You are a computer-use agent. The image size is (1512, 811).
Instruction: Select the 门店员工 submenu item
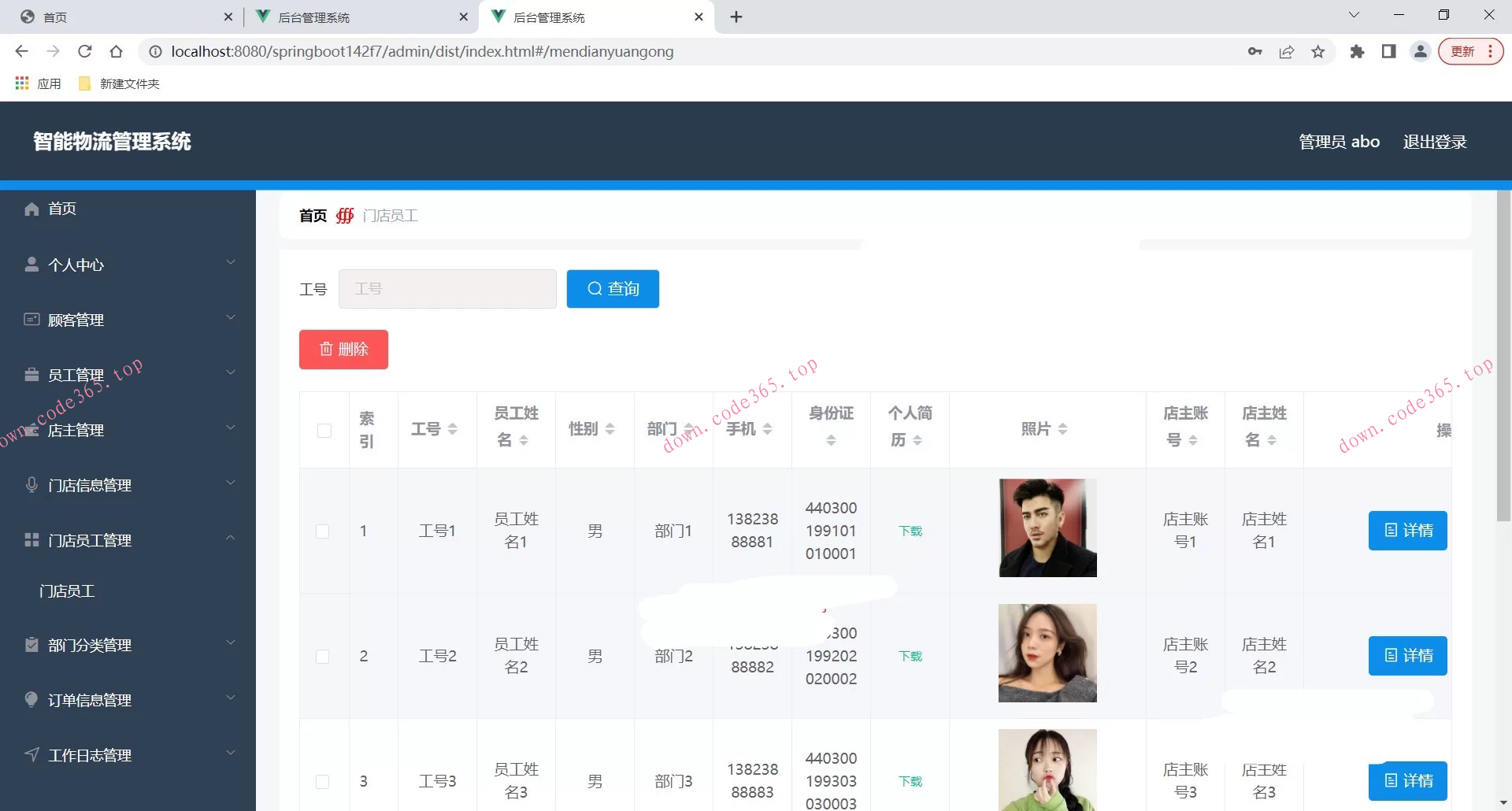[68, 591]
